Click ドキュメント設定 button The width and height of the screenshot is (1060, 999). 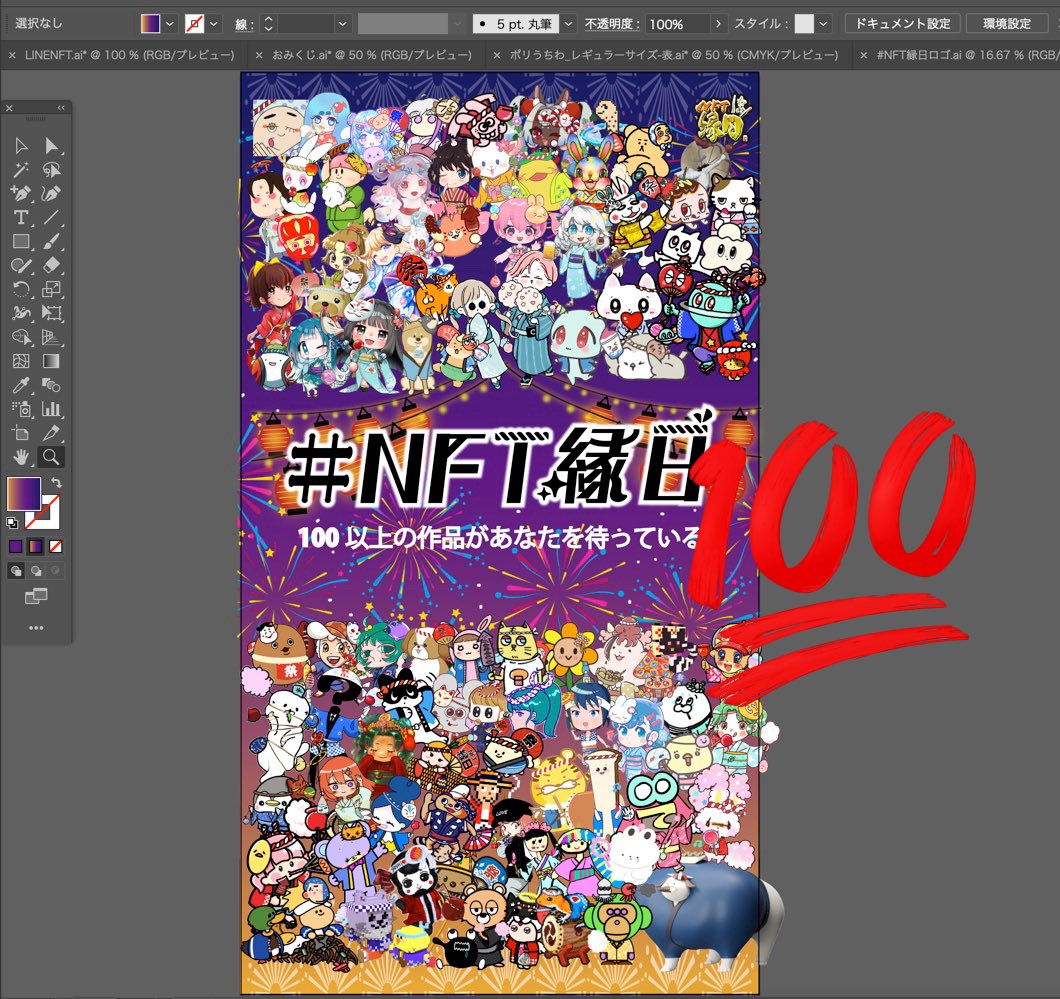tap(902, 24)
